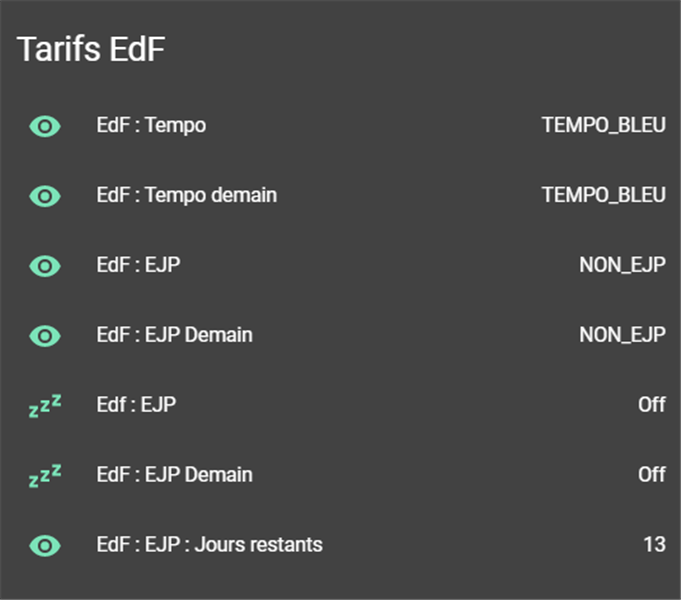
Task: Click the eye icon beside EdF : Tempo
Action: [x=45, y=126]
